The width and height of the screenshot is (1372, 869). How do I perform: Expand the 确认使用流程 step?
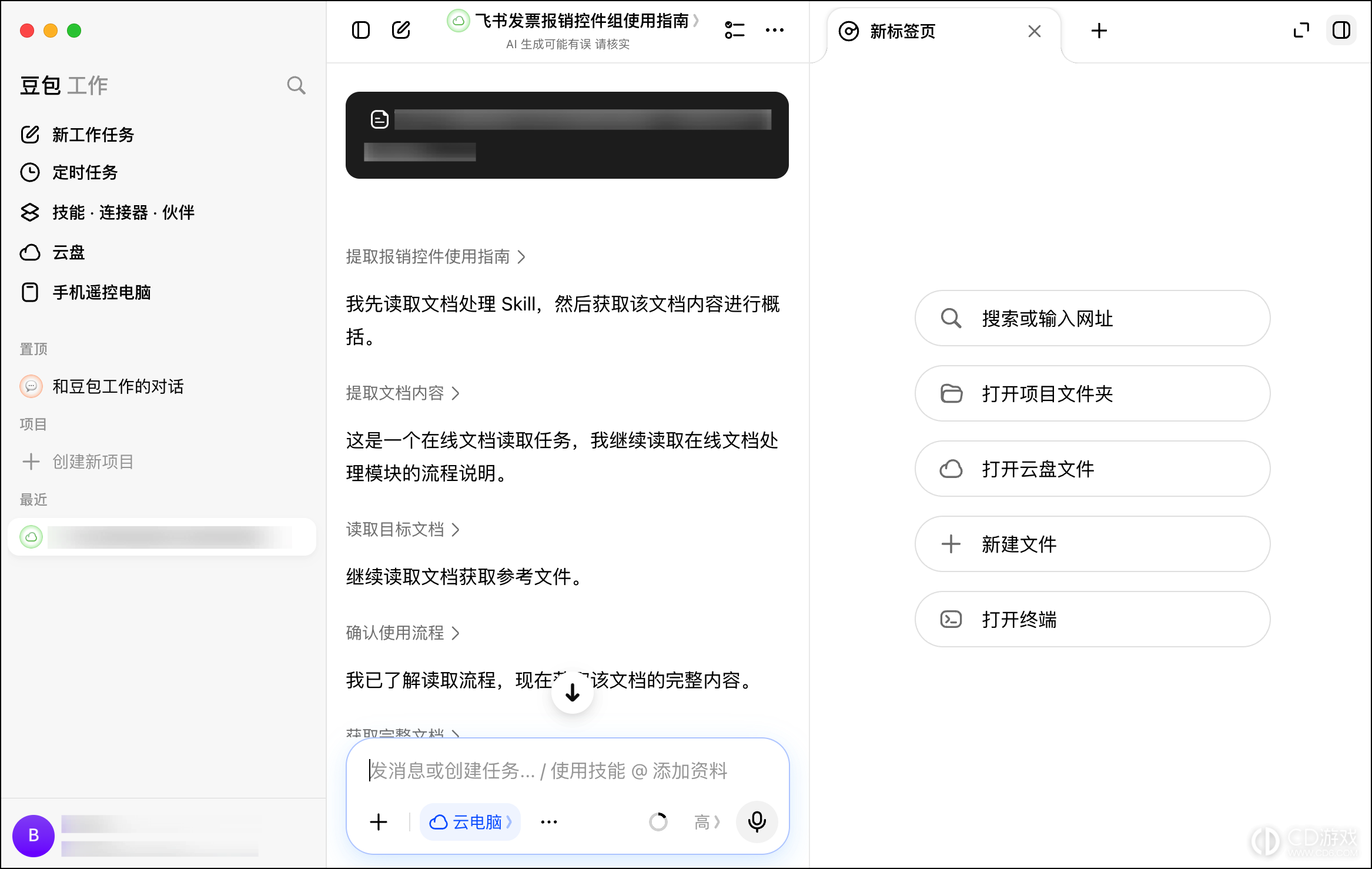click(x=403, y=633)
